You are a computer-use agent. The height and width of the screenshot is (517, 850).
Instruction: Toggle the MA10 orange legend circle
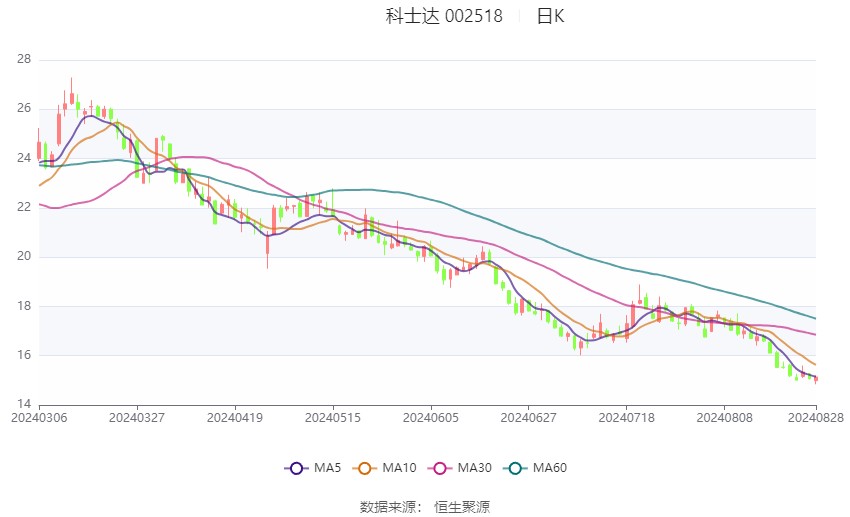365,468
